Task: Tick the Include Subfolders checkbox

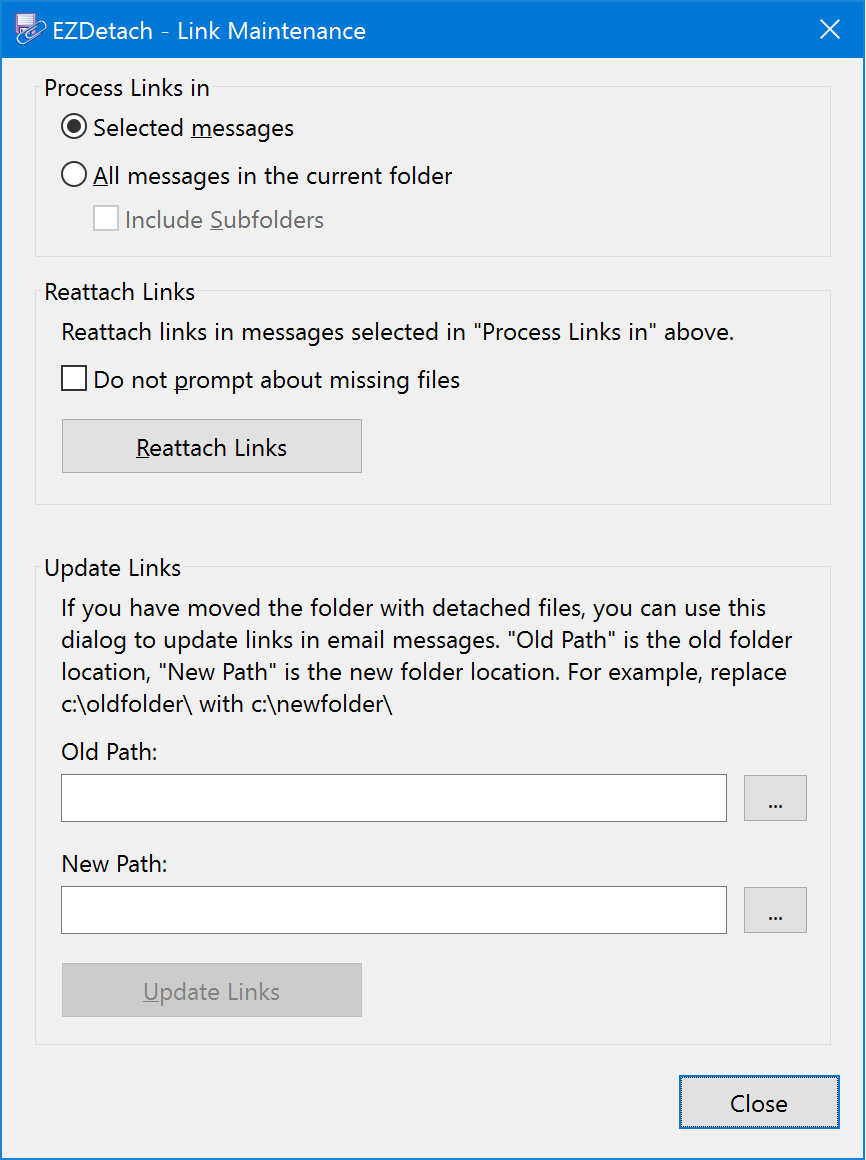Action: [x=106, y=220]
